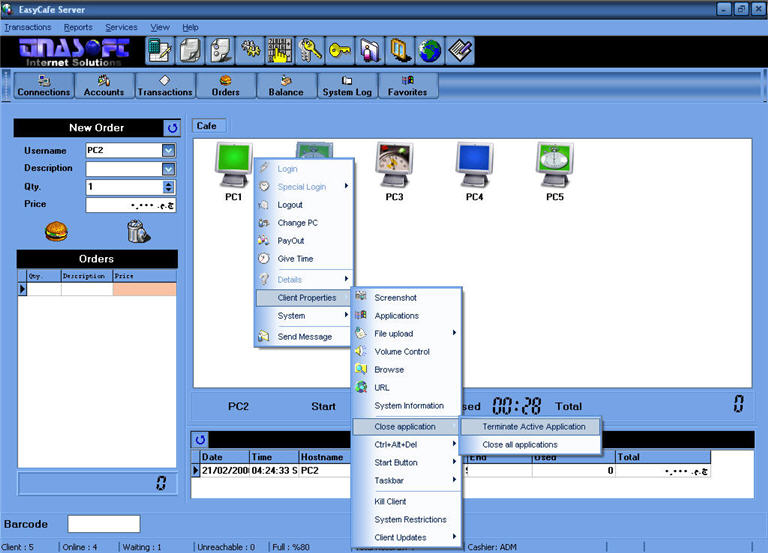Expand the Description dropdown
768x553 pixels.
coord(168,169)
